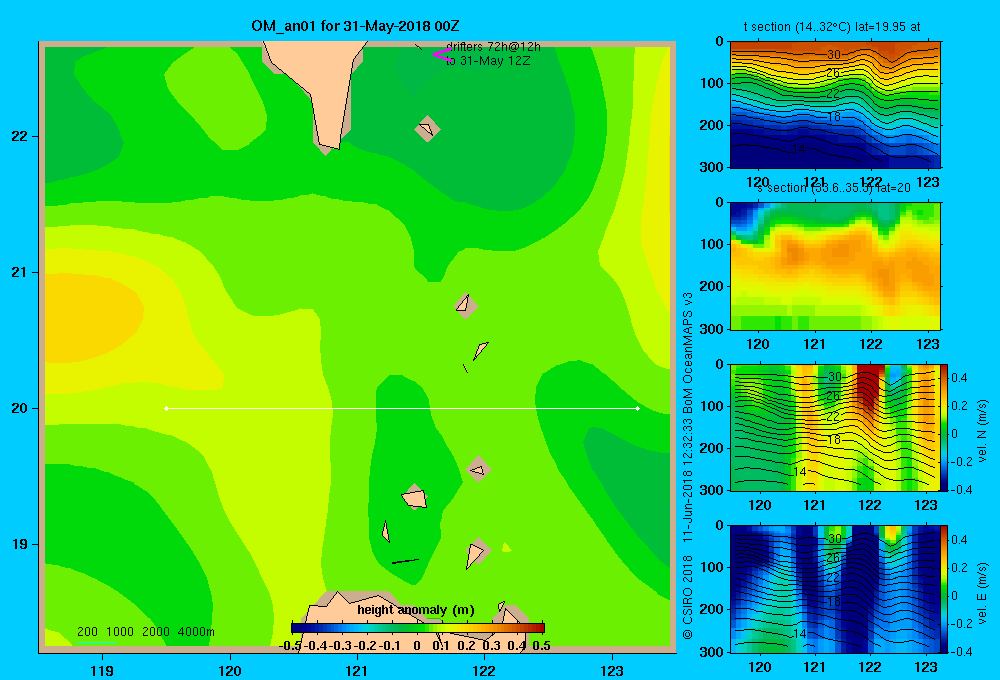Screen dimensions: 1000x680
Task: Click the 's section' salinity panel title
Action: point(834,188)
